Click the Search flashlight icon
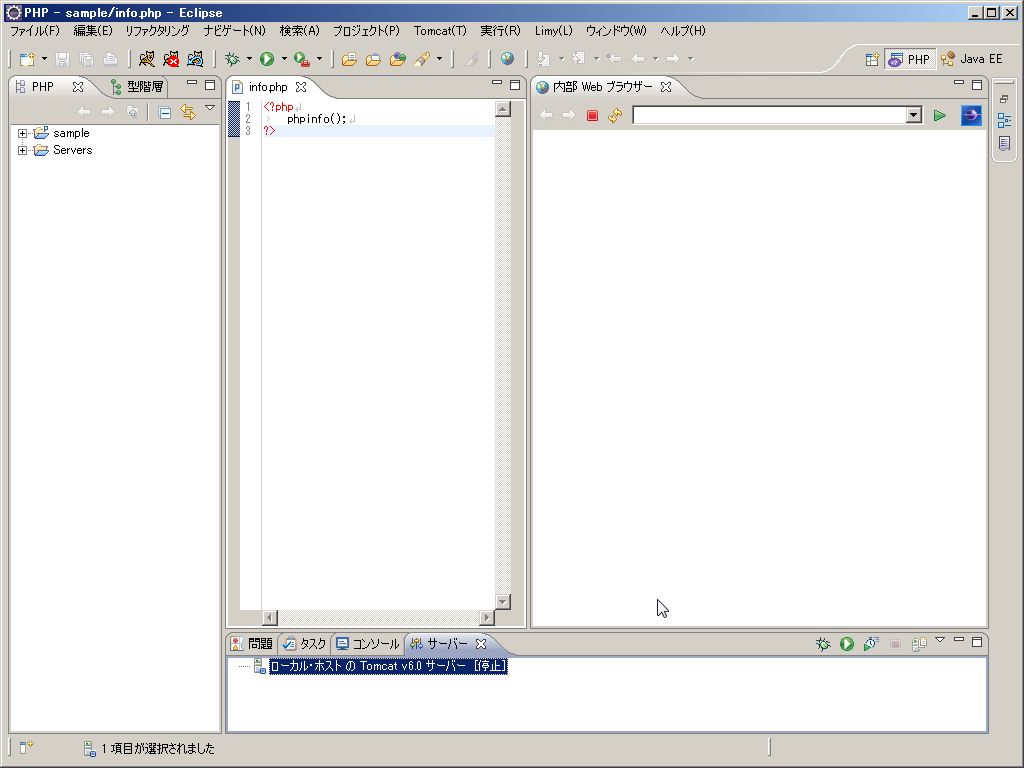1024x768 pixels. click(422, 59)
